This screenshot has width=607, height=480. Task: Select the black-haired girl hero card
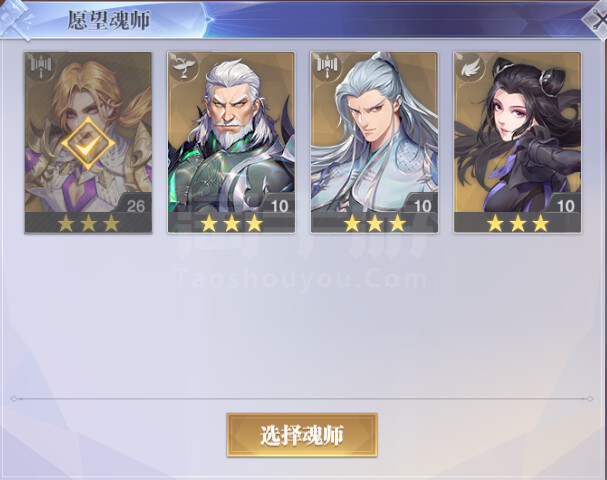pos(518,142)
